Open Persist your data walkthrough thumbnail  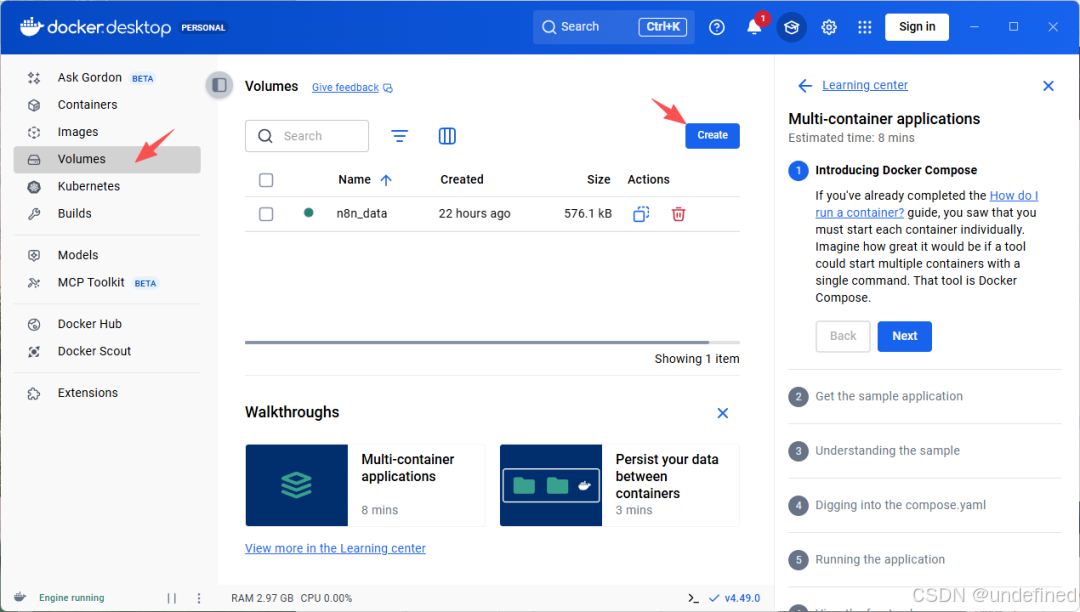pyautogui.click(x=551, y=485)
